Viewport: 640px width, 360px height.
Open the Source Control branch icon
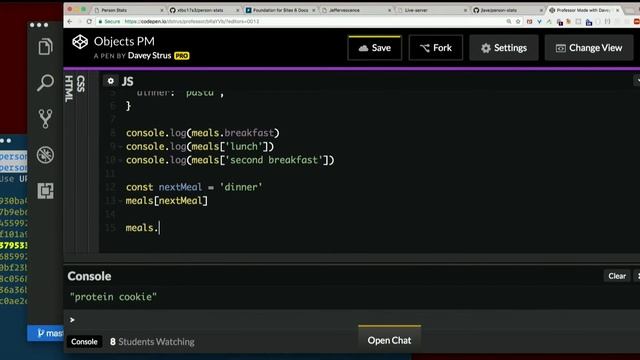click(x=45, y=119)
